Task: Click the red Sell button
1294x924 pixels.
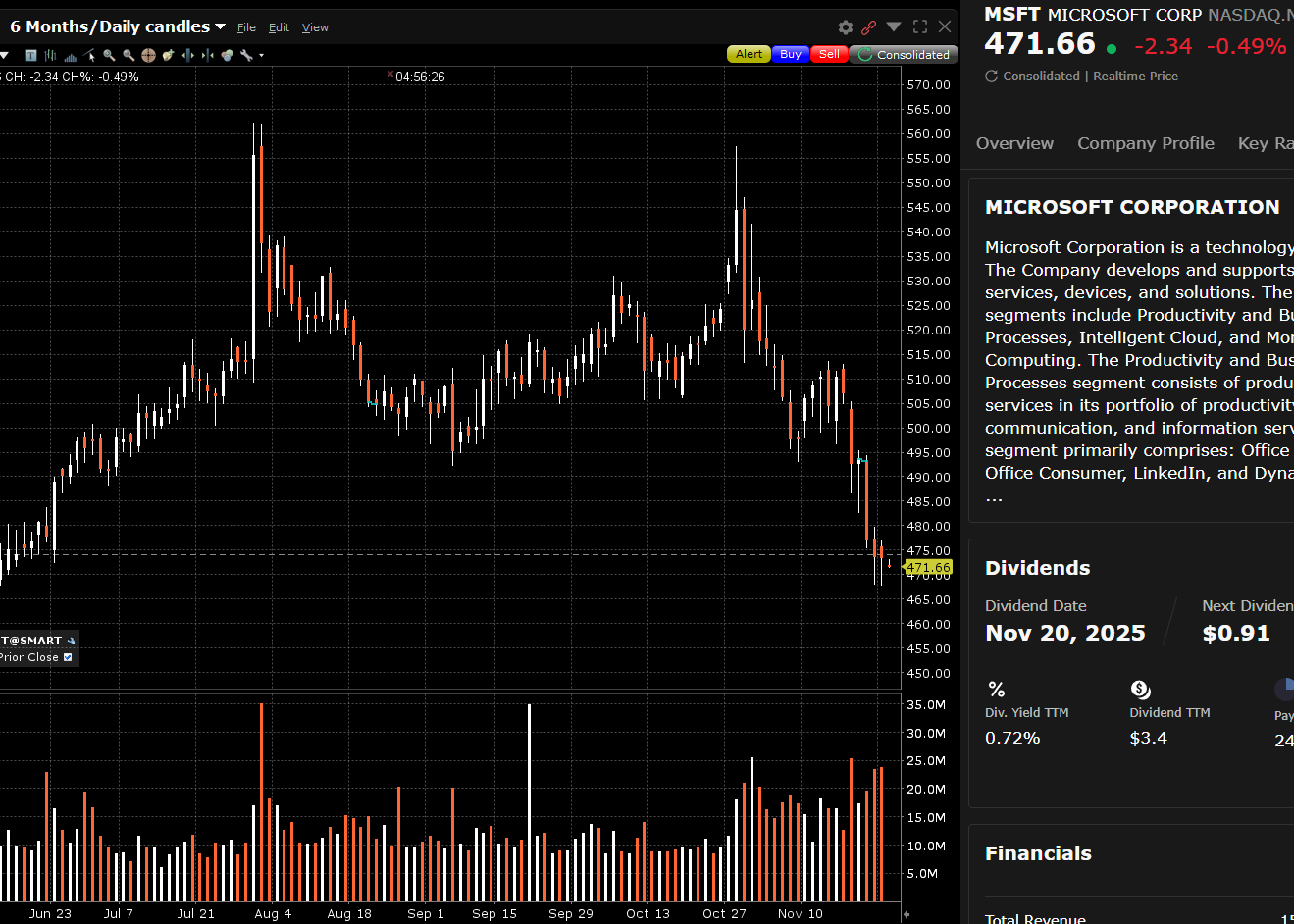Action: coord(829,55)
